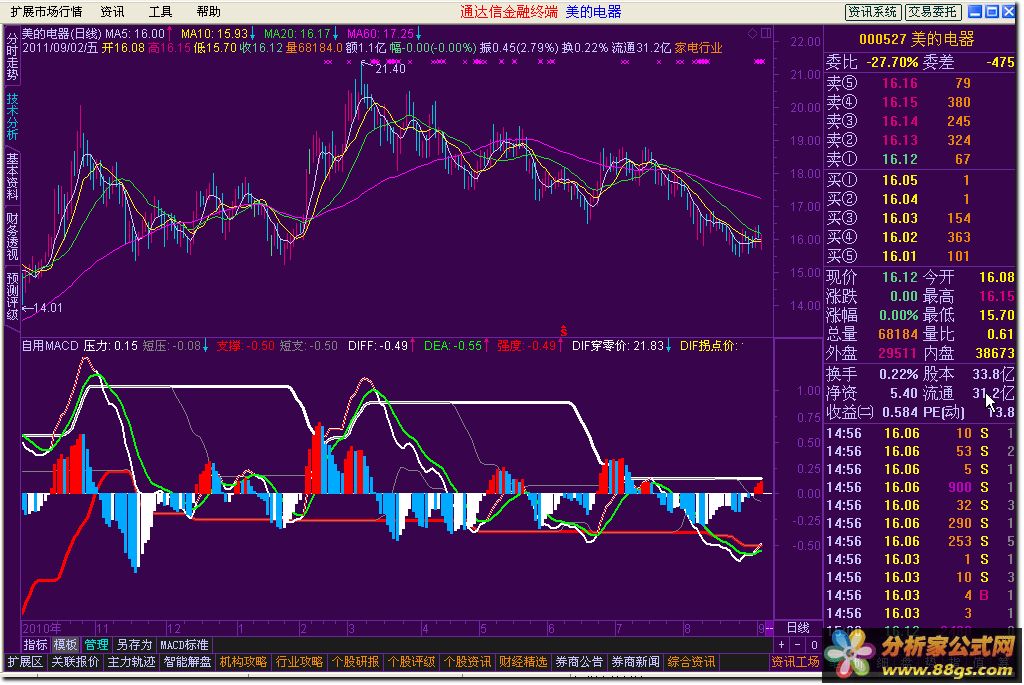The height and width of the screenshot is (685, 1024).
Task: Open the 综合资讯 bottom tab
Action: tap(691, 662)
